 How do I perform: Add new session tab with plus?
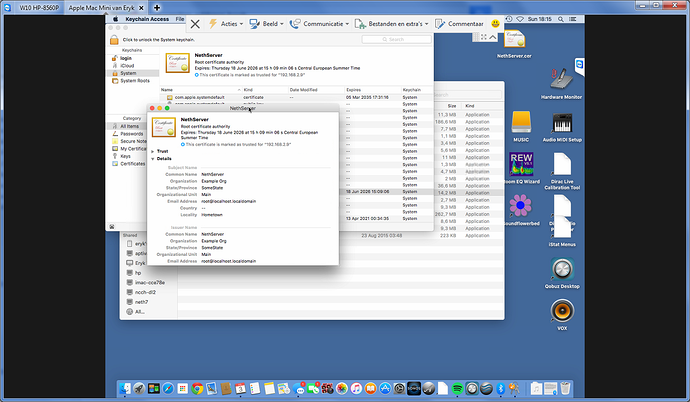pyautogui.click(x=157, y=7)
